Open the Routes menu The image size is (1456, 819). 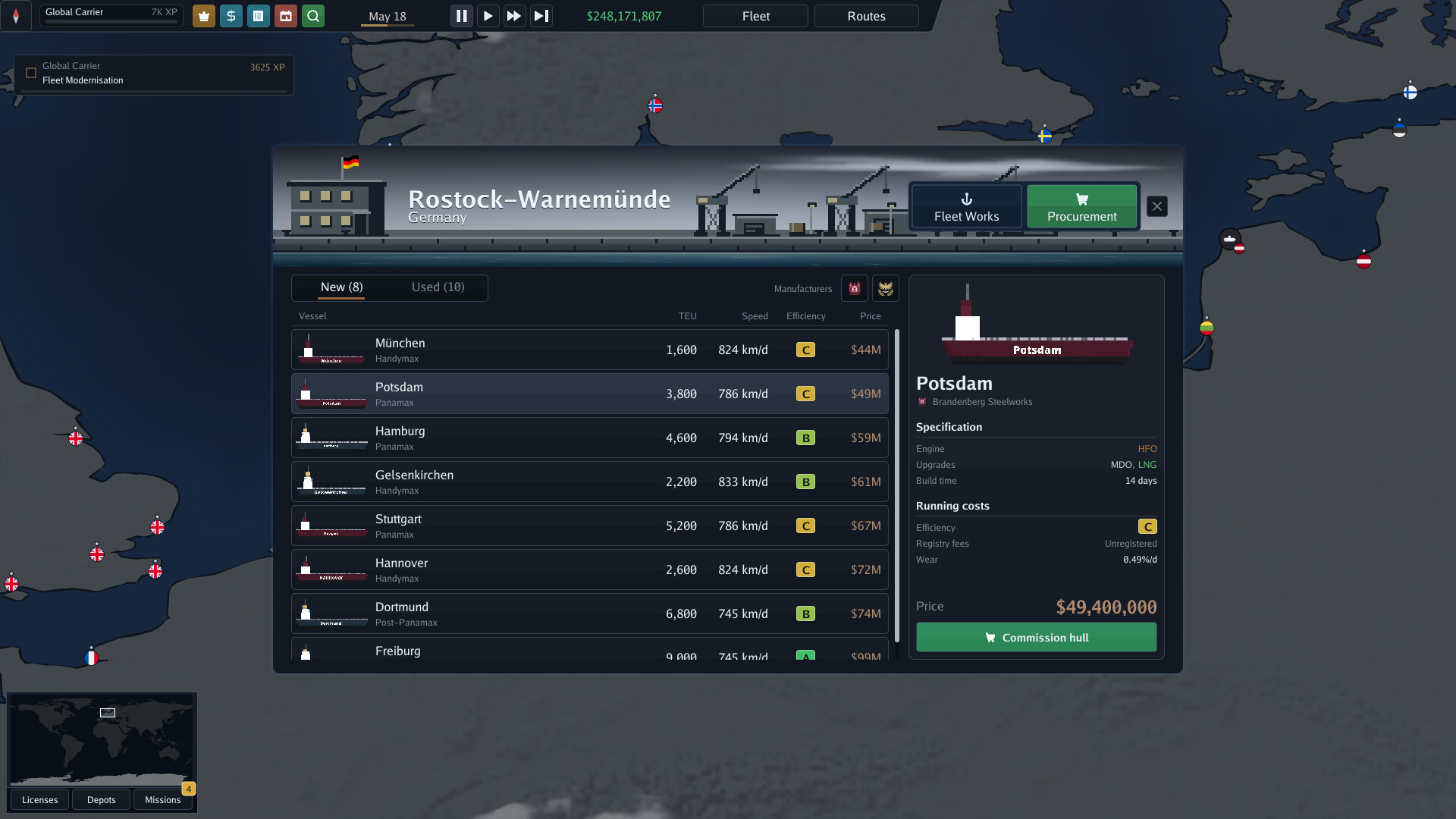866,16
